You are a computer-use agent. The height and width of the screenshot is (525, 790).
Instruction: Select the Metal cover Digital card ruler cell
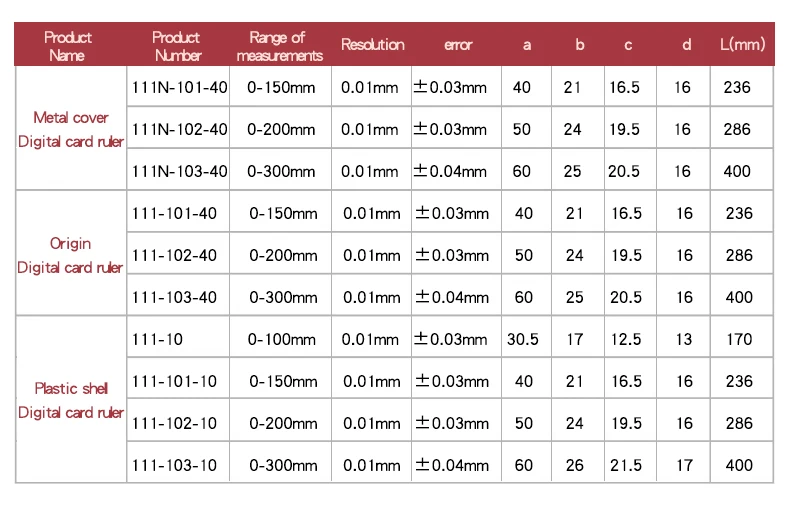pyautogui.click(x=71, y=130)
